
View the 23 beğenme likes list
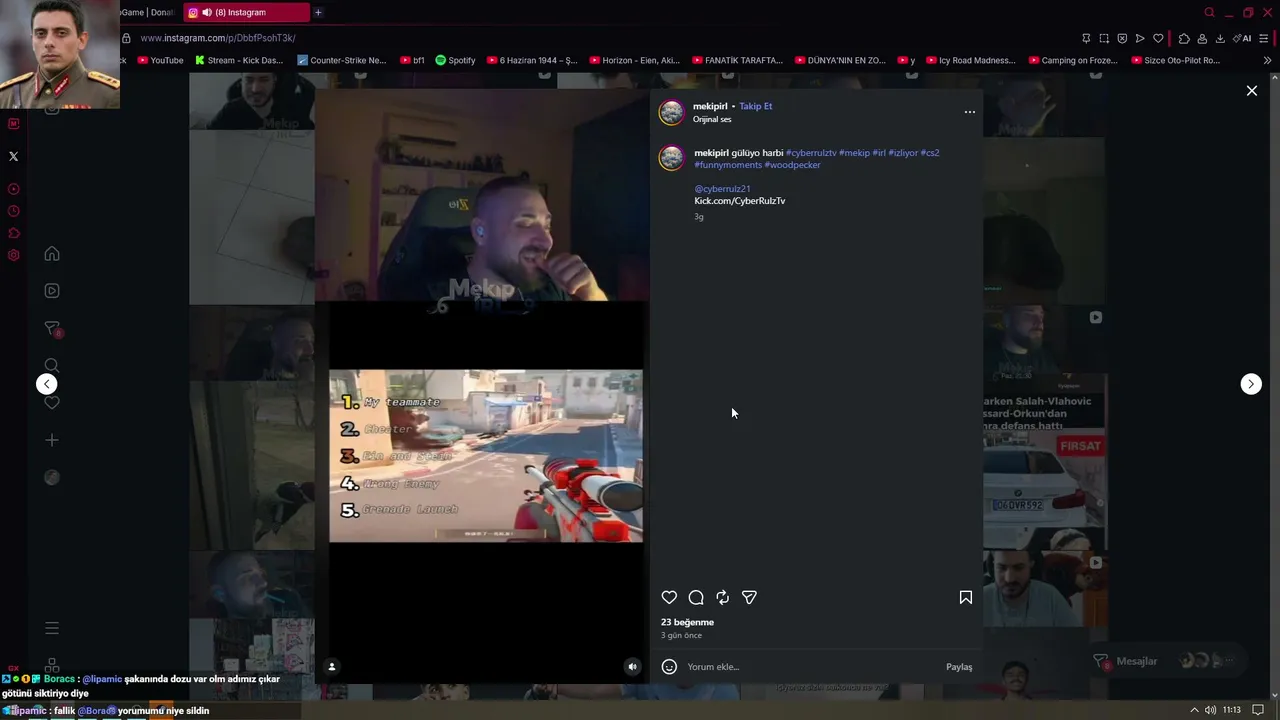coord(687,622)
